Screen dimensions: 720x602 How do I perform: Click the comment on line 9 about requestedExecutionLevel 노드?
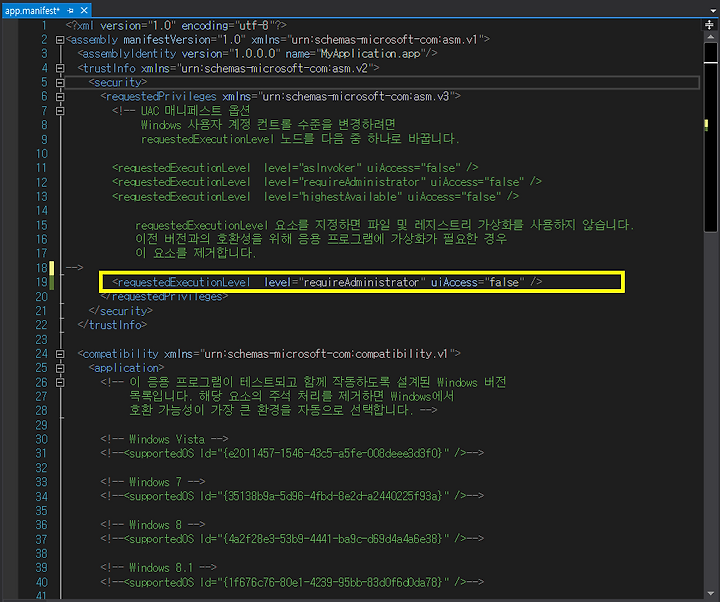pos(300,139)
